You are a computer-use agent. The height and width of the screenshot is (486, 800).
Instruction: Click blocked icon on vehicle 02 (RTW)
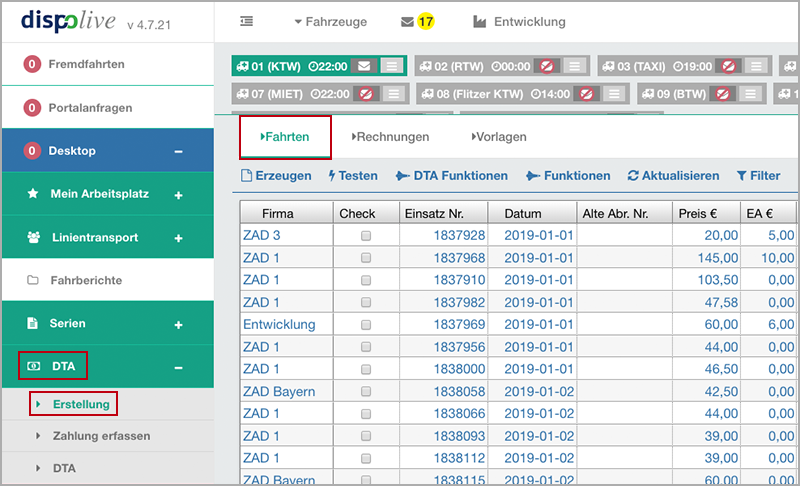(546, 66)
